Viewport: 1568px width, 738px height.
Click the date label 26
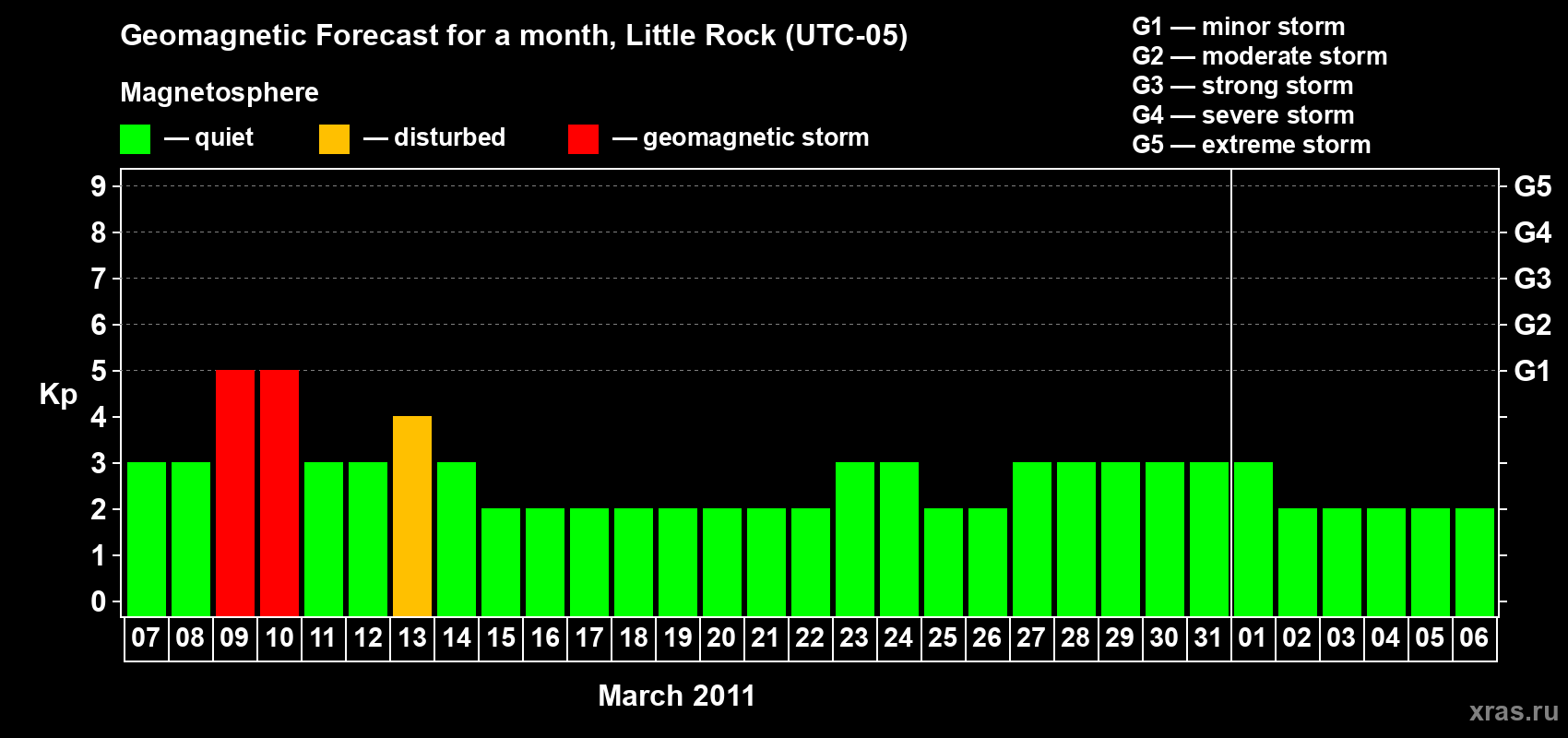[987, 638]
